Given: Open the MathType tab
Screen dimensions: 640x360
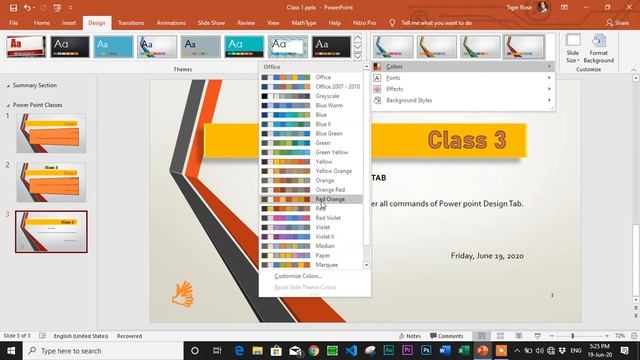Looking at the screenshot, I should click(304, 23).
